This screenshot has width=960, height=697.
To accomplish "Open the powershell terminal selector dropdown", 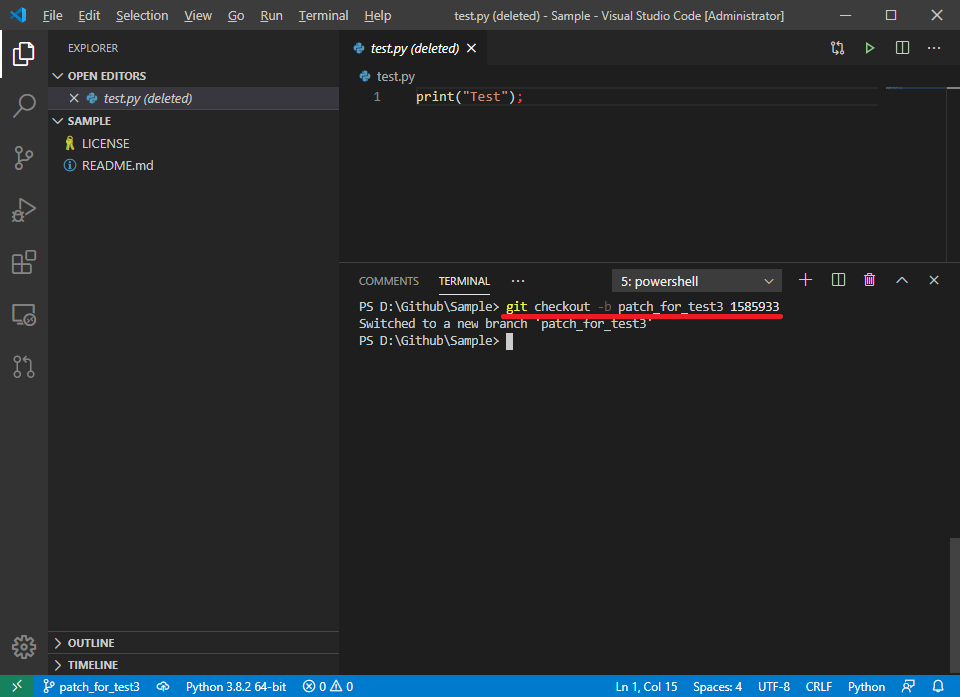I will [697, 281].
